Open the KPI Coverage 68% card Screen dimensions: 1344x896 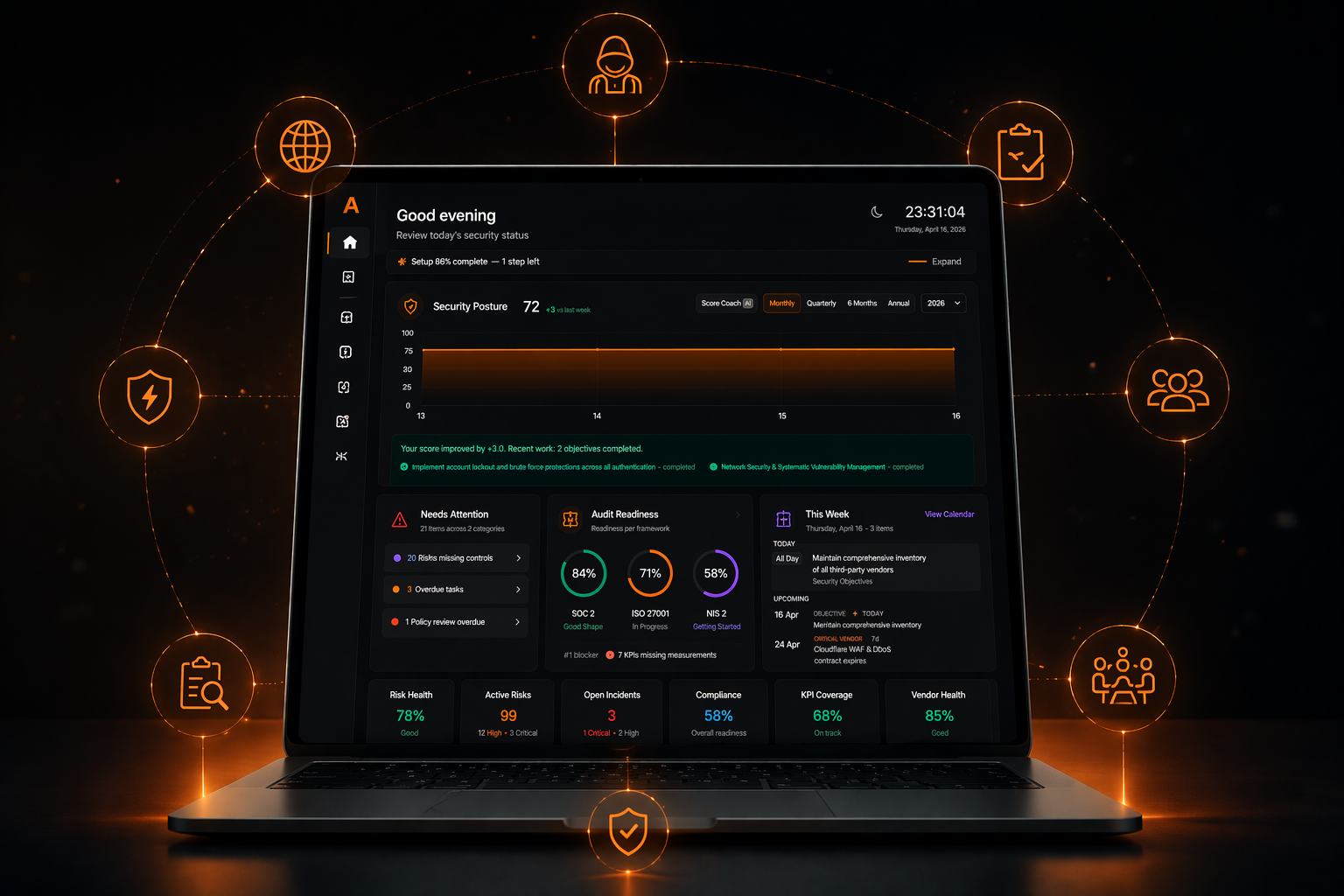827,711
